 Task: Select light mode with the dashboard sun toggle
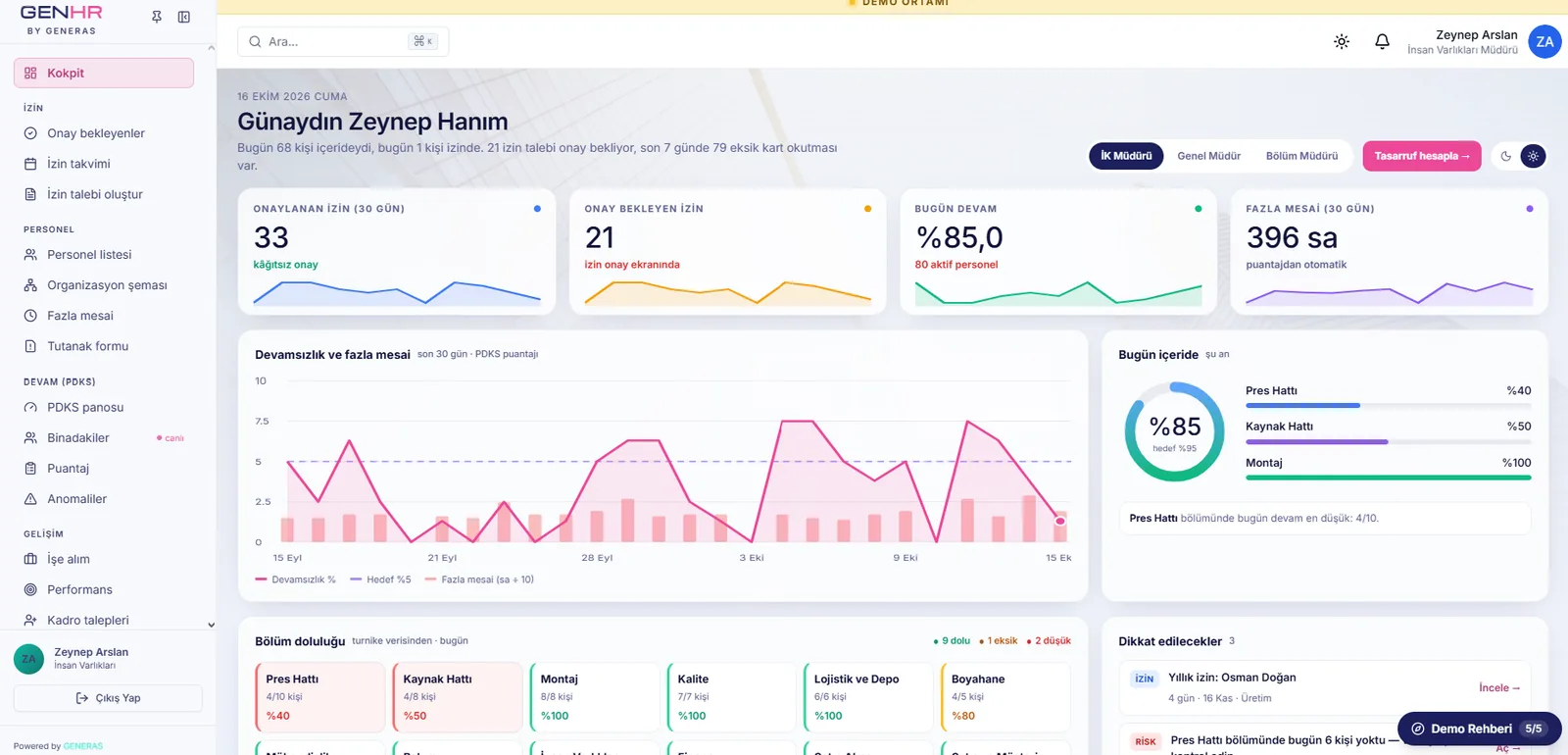coord(1534,156)
